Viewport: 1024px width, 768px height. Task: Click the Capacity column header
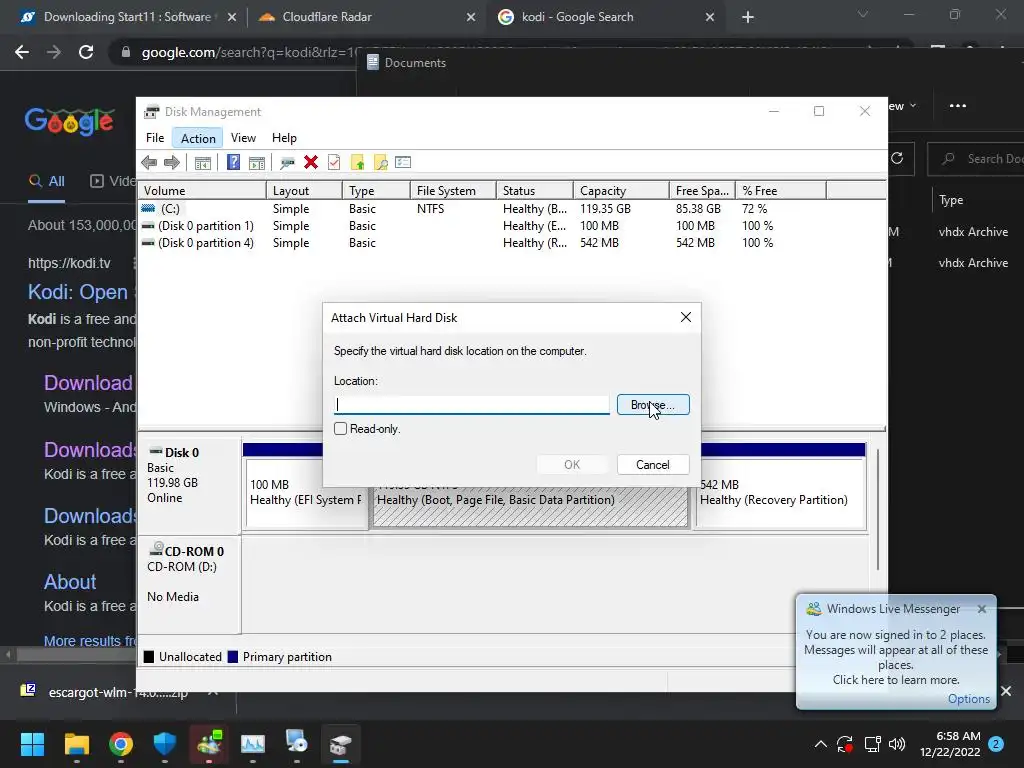click(621, 191)
